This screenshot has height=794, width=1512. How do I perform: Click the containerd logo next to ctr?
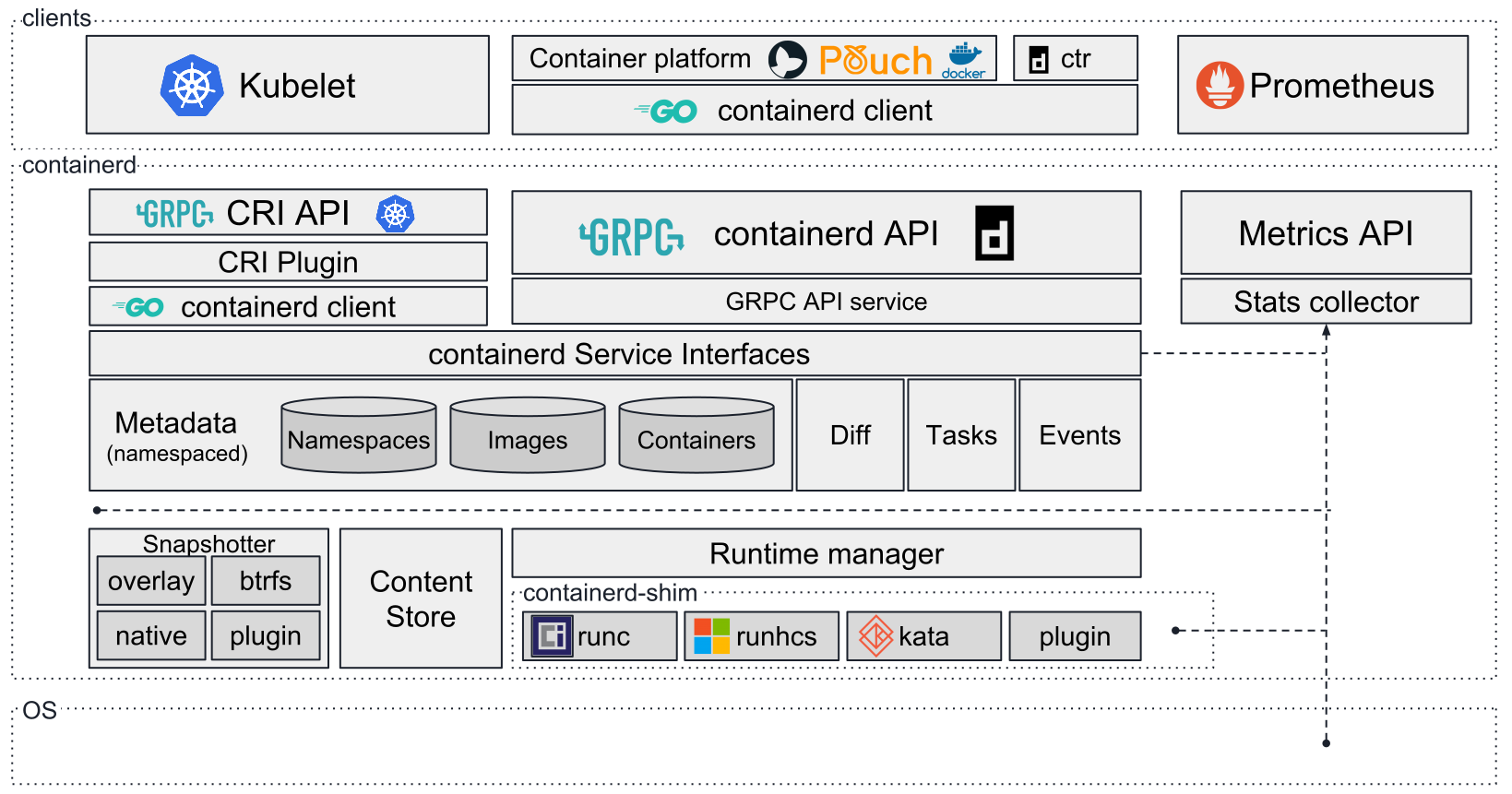click(1039, 60)
